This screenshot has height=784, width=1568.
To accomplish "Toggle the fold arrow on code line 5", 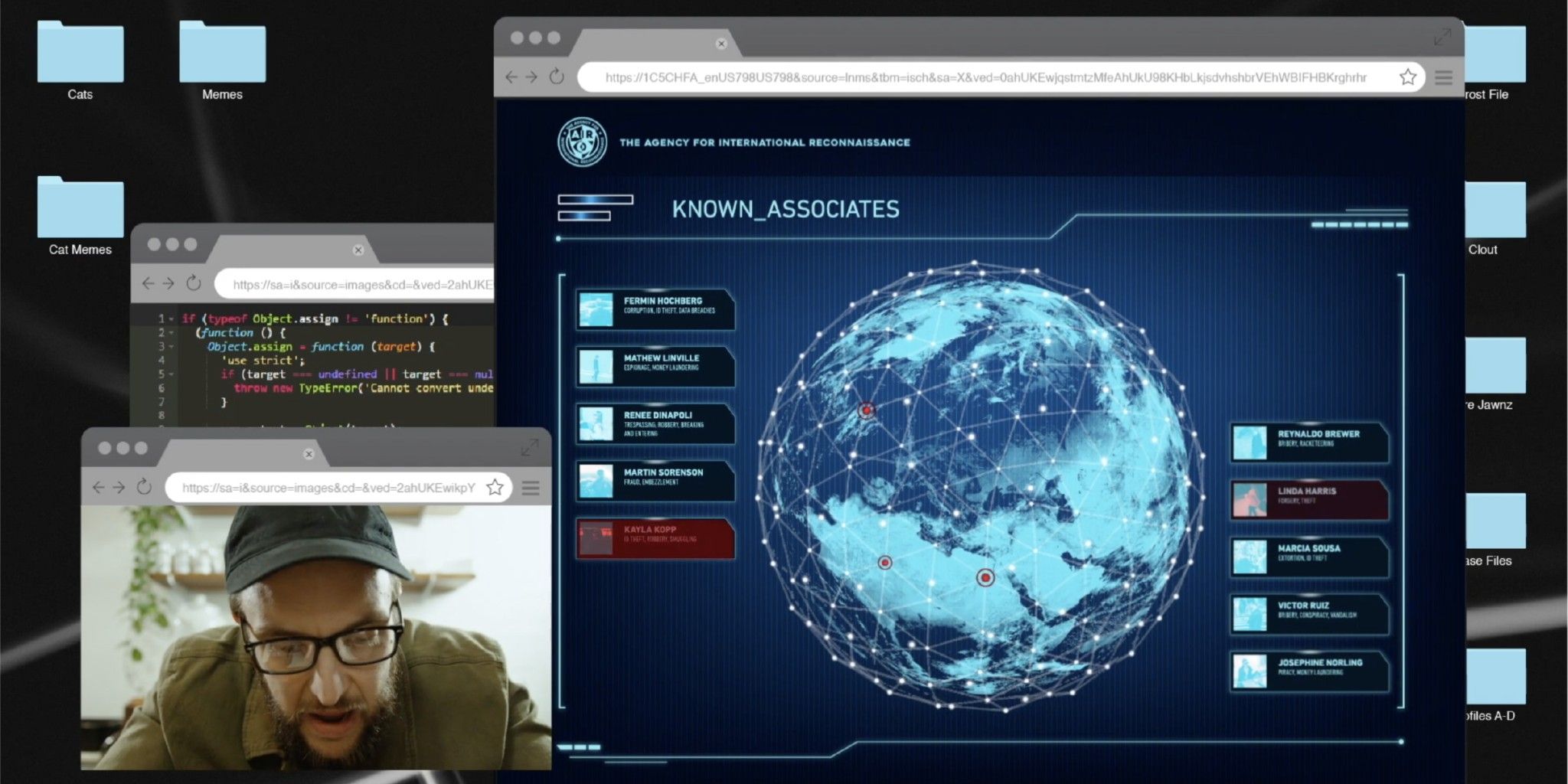I will (x=171, y=374).
